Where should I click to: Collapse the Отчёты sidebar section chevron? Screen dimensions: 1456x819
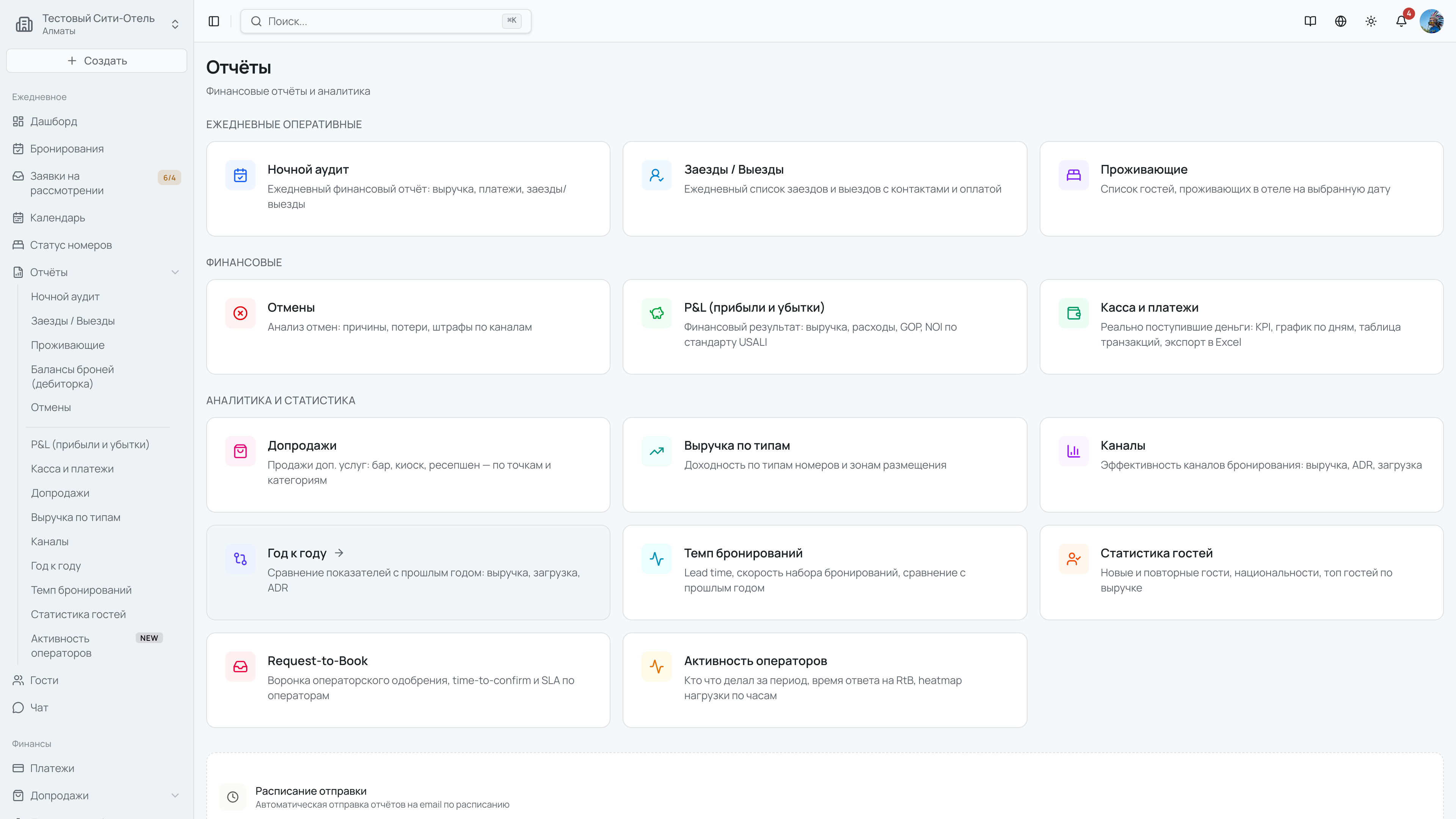point(175,273)
